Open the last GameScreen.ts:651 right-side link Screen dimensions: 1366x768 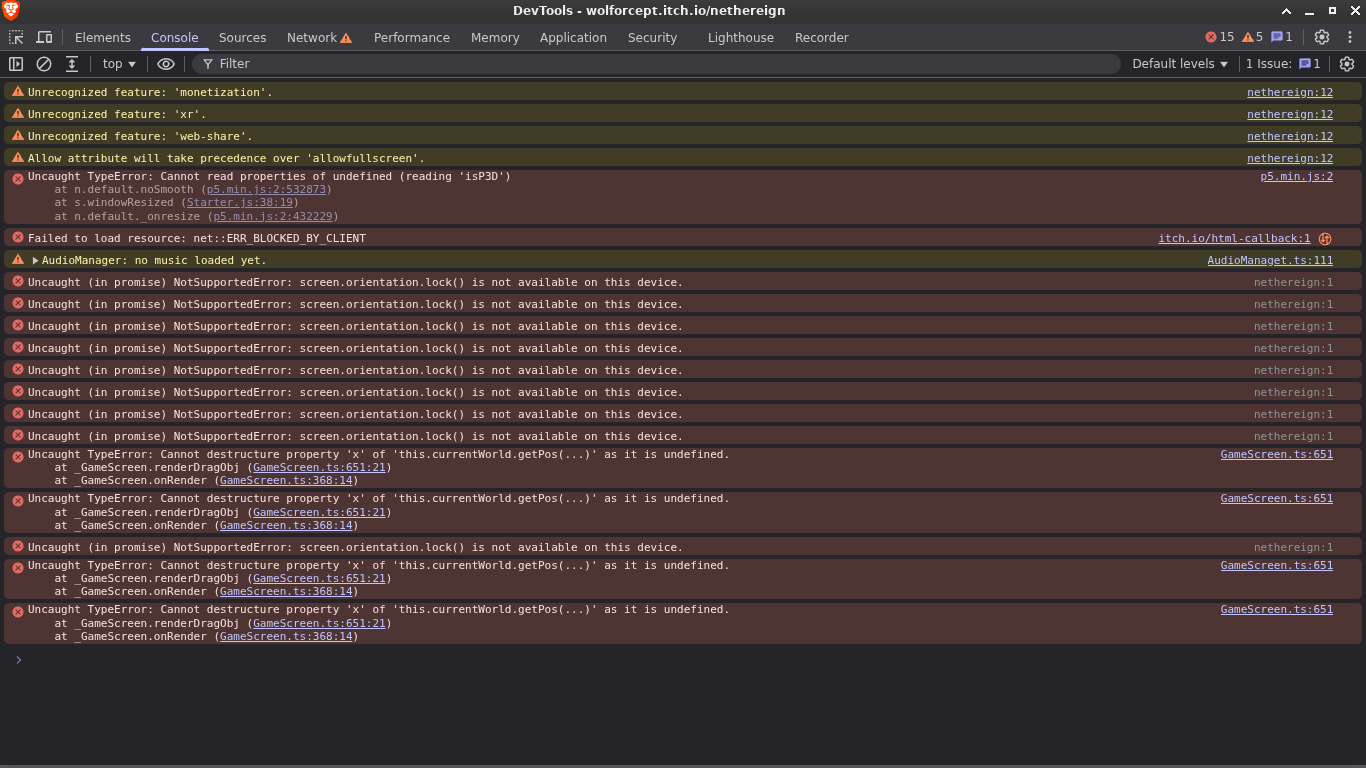[x=1277, y=609]
